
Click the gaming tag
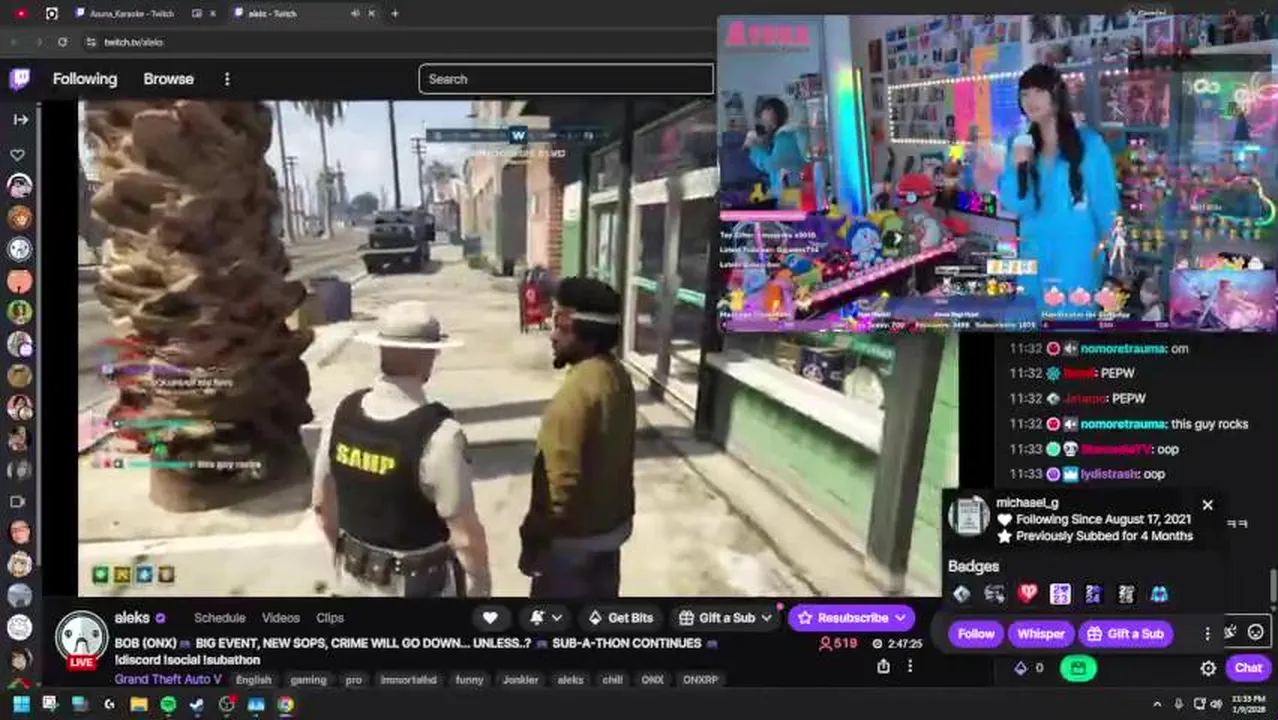308,680
